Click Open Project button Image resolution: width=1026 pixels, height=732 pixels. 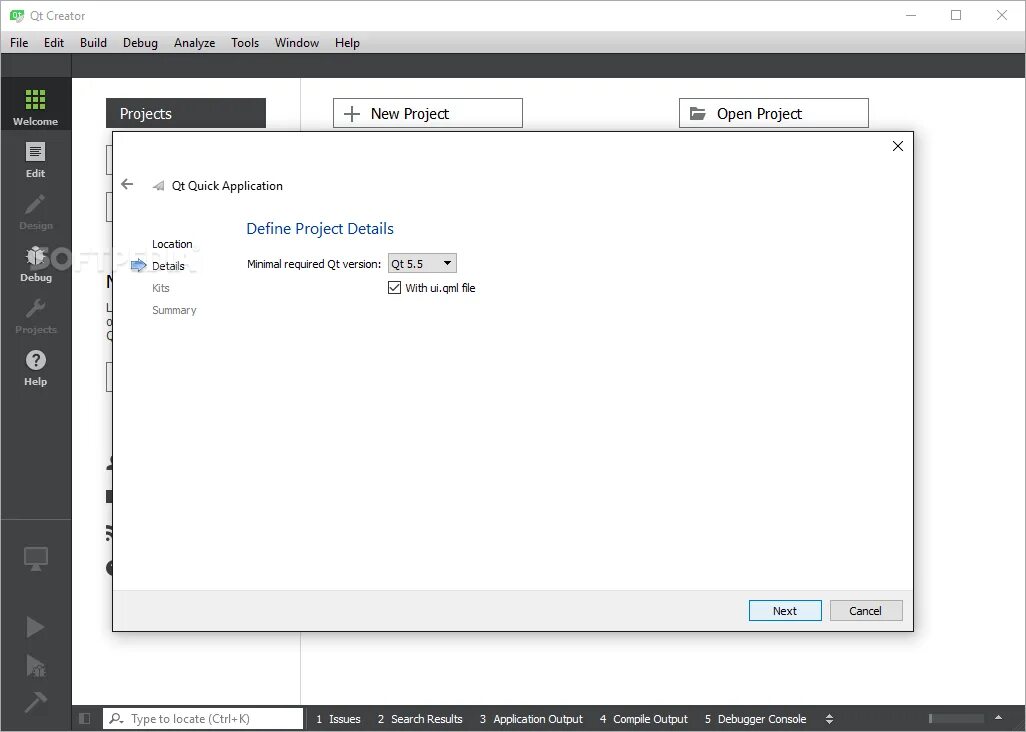[x=773, y=113]
